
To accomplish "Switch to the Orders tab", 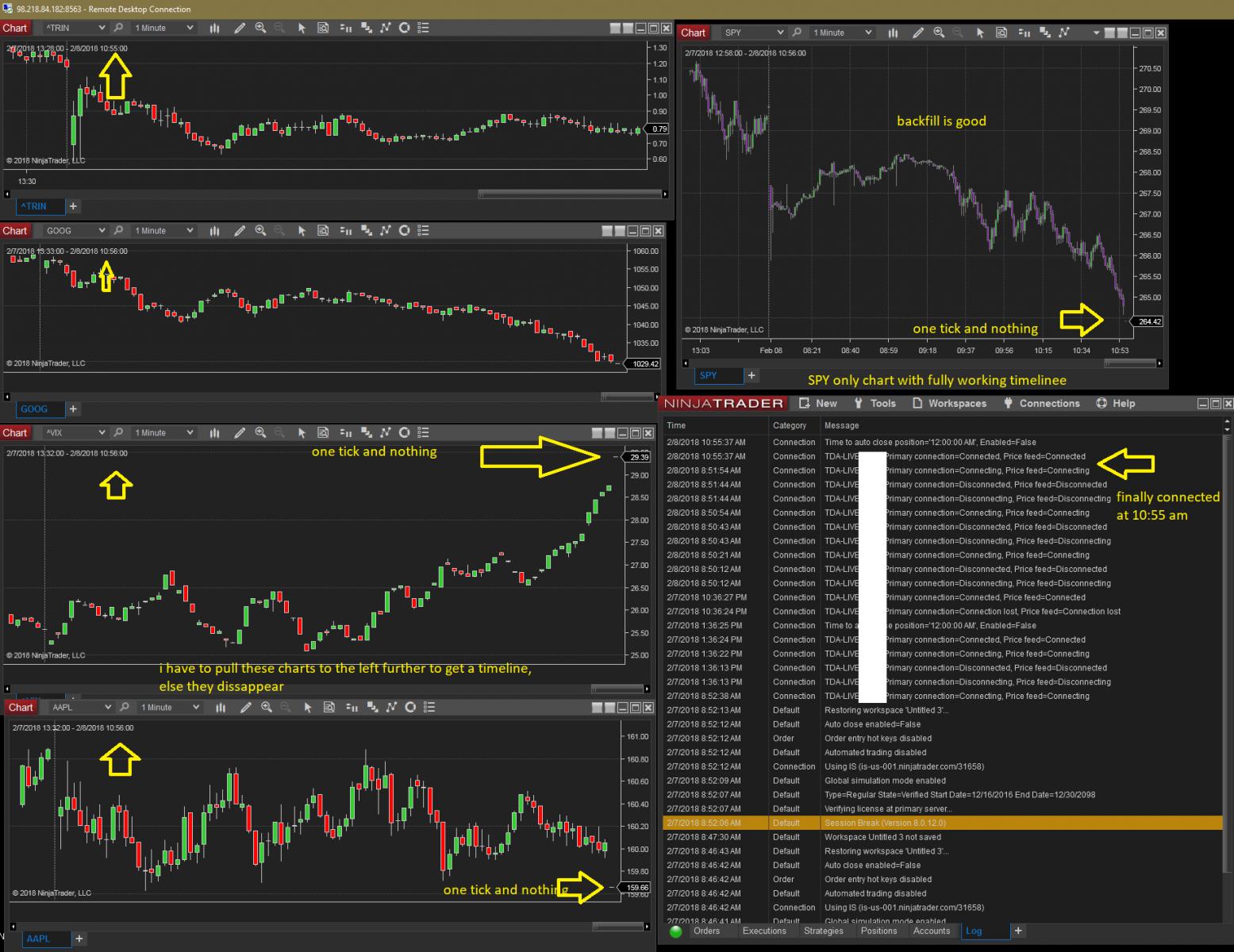I will [x=706, y=931].
